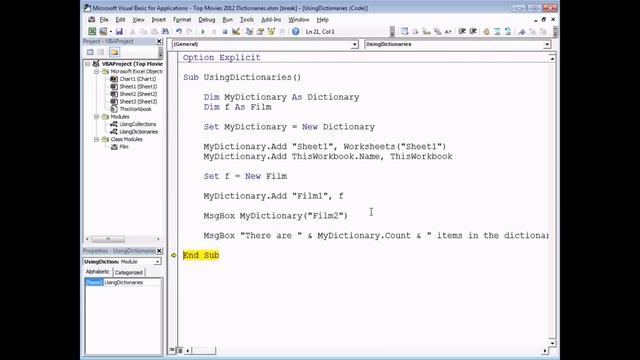Image resolution: width=640 pixels, height=360 pixels.
Task: Open the Properties object dropdown showing Module
Action: 157,262
